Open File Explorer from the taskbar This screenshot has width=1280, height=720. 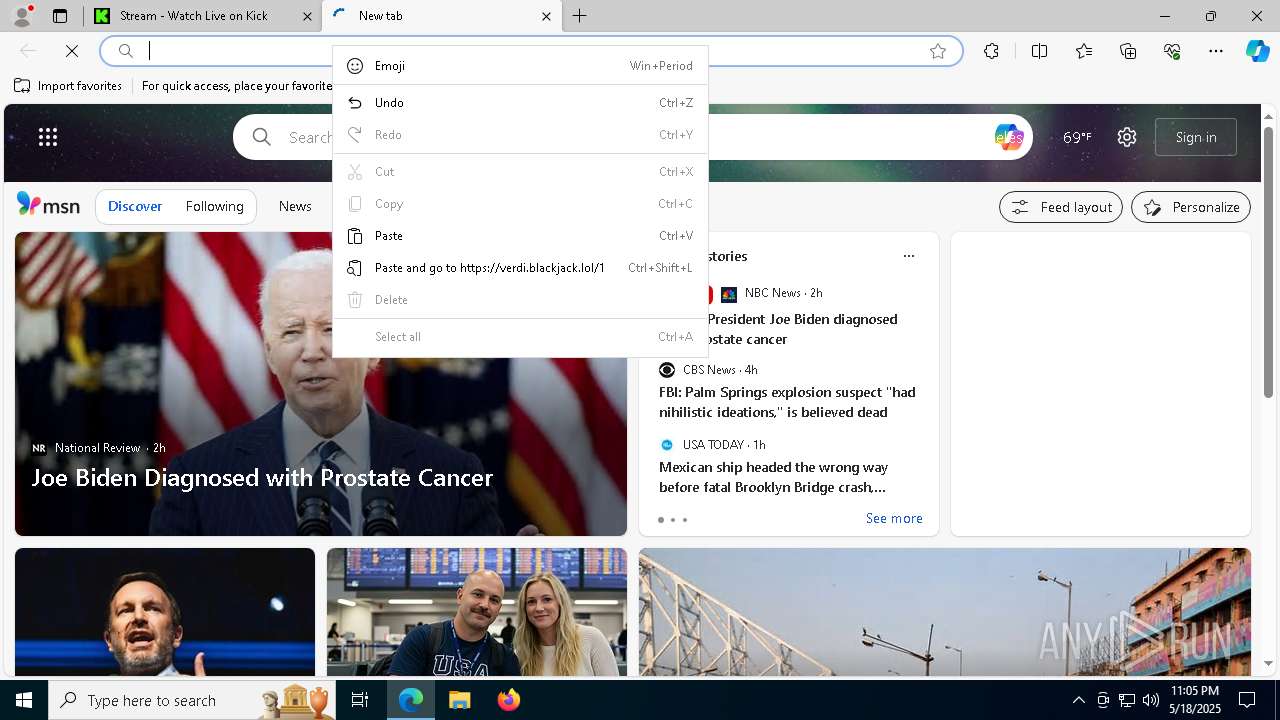point(459,700)
